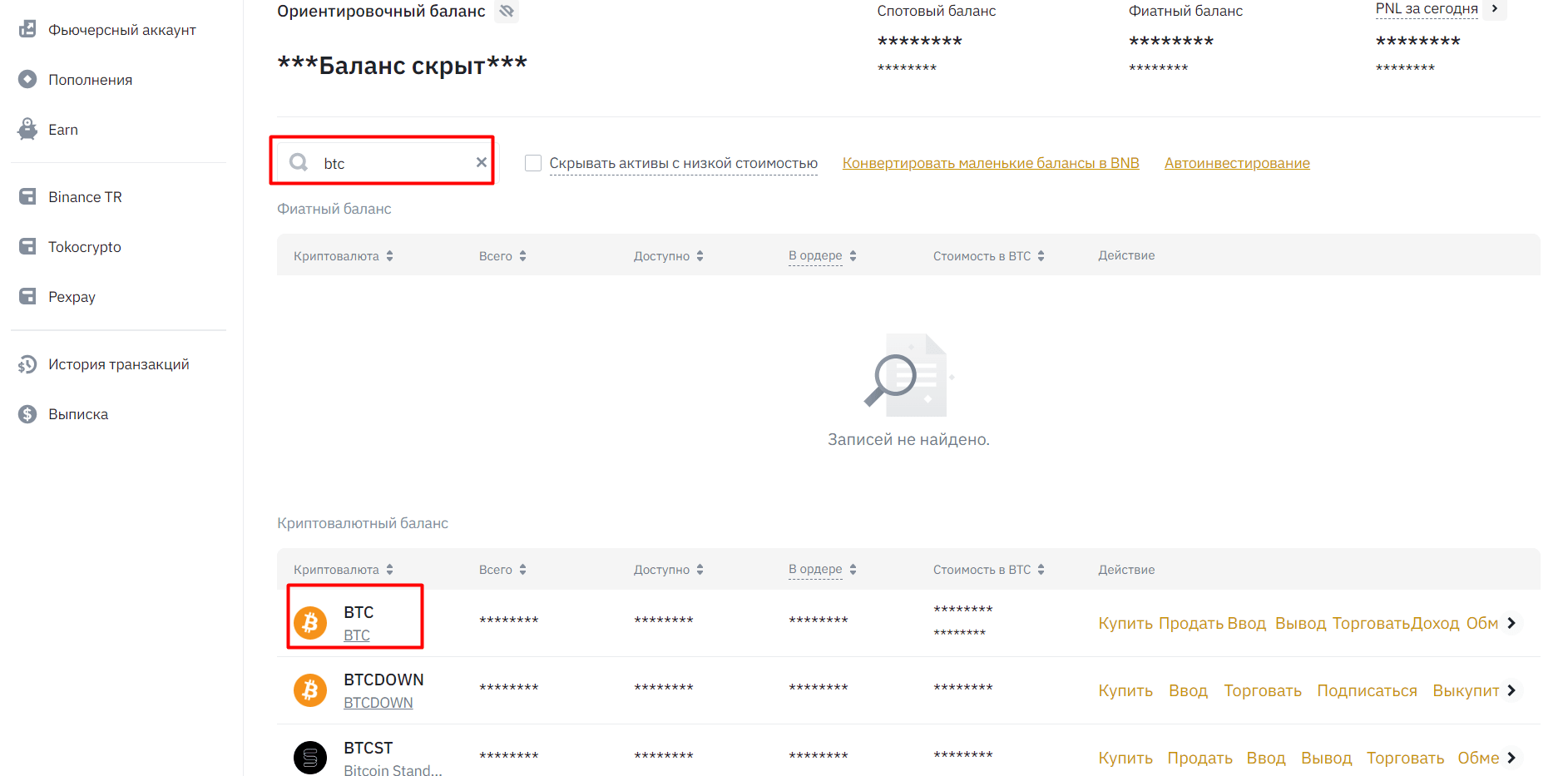
Task: Open История транзакций menu item
Action: tap(119, 364)
